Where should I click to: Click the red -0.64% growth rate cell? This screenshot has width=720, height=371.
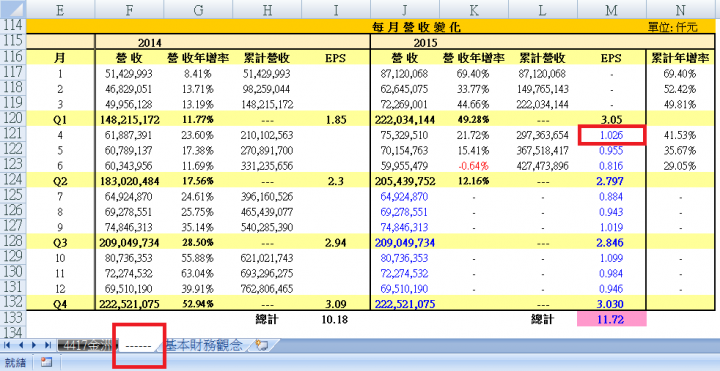pyautogui.click(x=473, y=166)
